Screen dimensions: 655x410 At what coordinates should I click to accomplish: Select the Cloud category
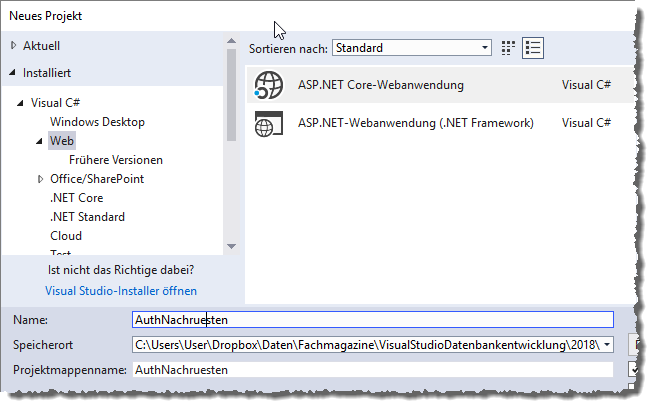[66, 236]
